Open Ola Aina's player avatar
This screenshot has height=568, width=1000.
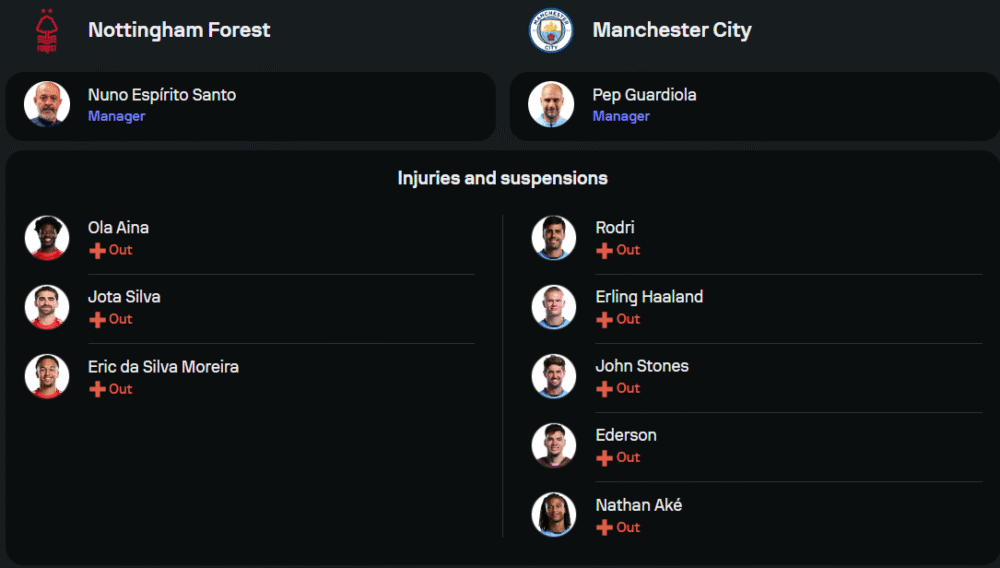click(x=47, y=238)
